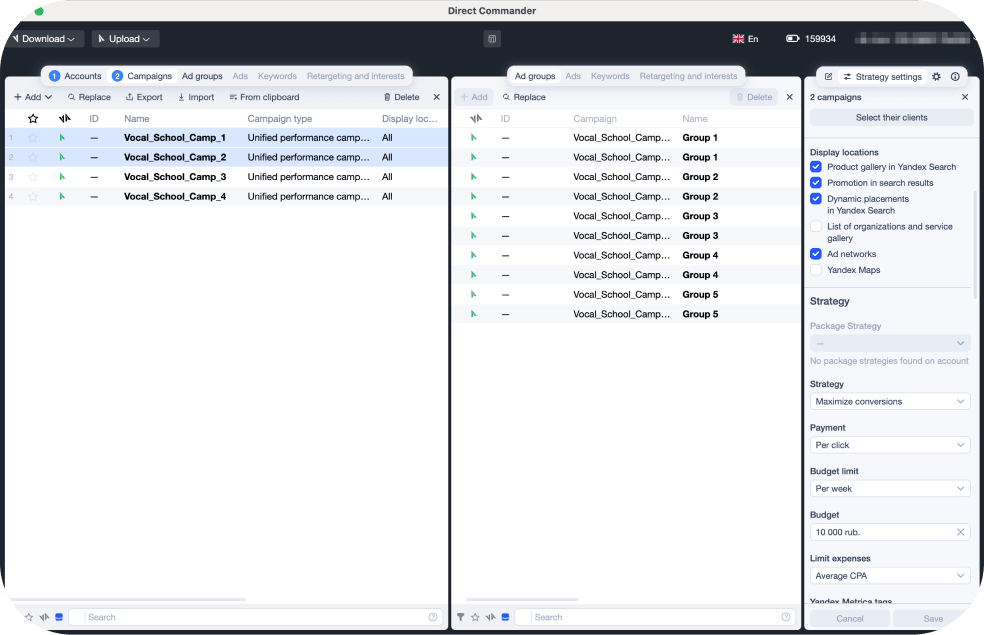Viewport: 984px width, 635px height.
Task: Click the edit icon beside Strategy settings
Action: [828, 77]
